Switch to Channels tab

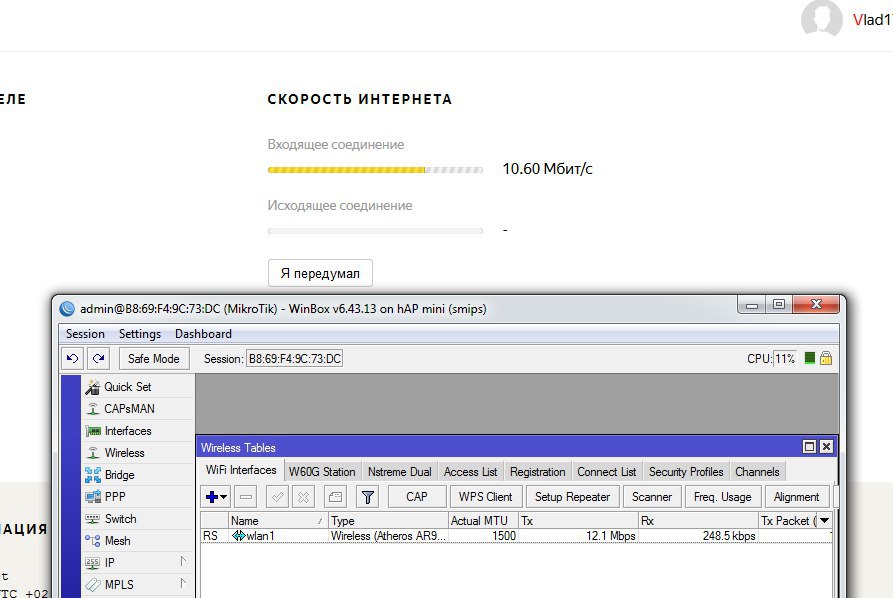(x=757, y=472)
